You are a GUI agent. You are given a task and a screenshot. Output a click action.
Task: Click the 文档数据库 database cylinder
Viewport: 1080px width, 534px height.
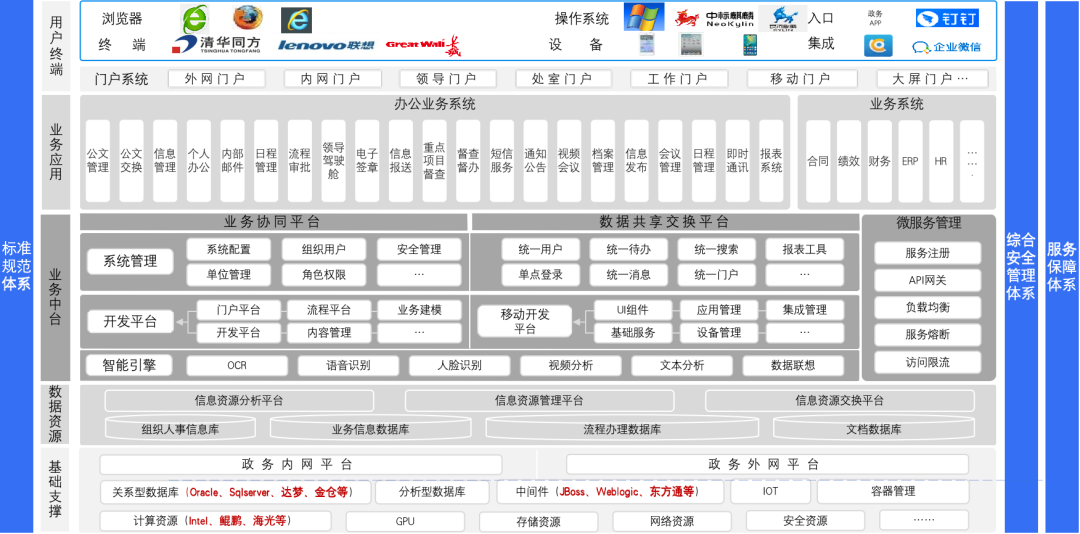tap(874, 429)
